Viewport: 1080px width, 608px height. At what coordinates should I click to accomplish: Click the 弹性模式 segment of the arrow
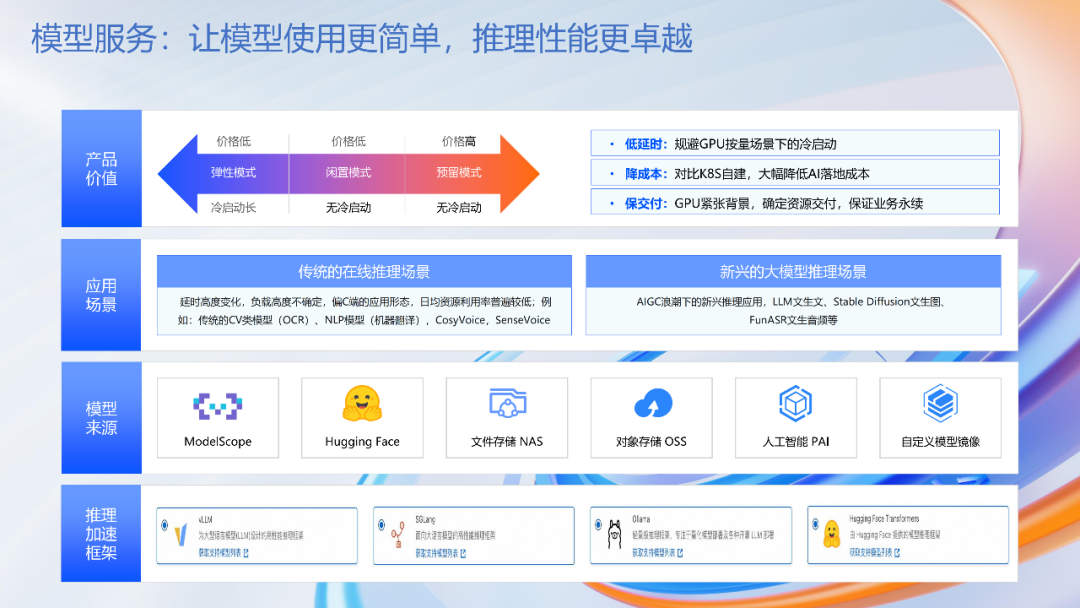pos(233,173)
